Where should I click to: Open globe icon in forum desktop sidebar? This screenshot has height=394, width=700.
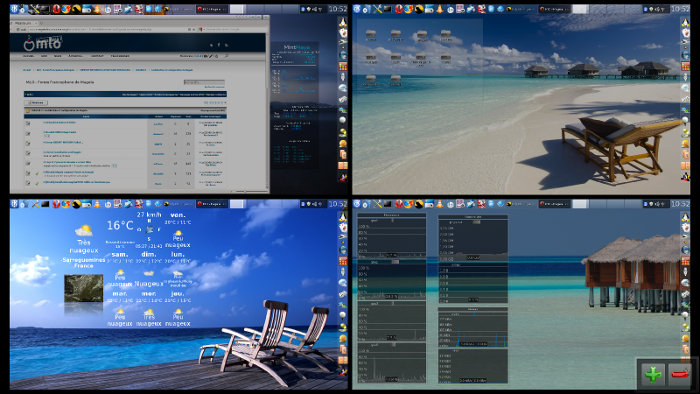point(342,55)
